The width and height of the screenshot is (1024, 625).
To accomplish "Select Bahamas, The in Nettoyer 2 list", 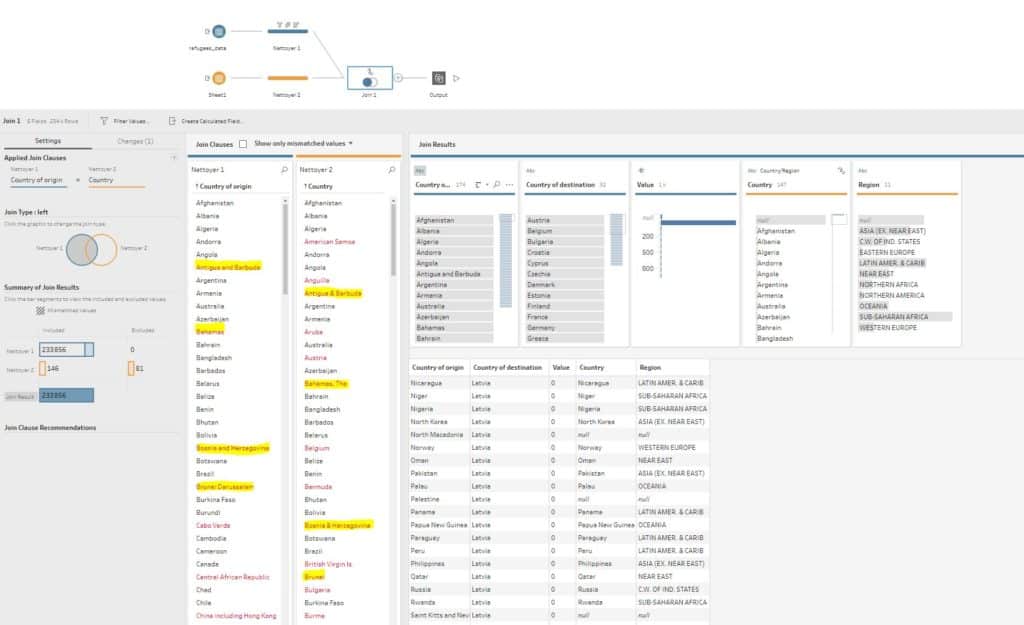I will 326,383.
